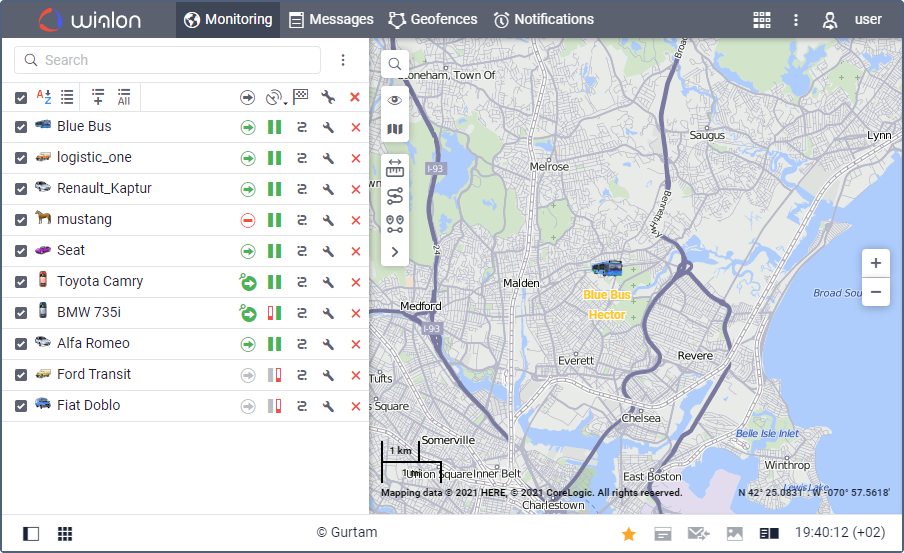Viewport: 904px width, 553px height.
Task: Click header wrench properties icon
Action: coord(329,97)
